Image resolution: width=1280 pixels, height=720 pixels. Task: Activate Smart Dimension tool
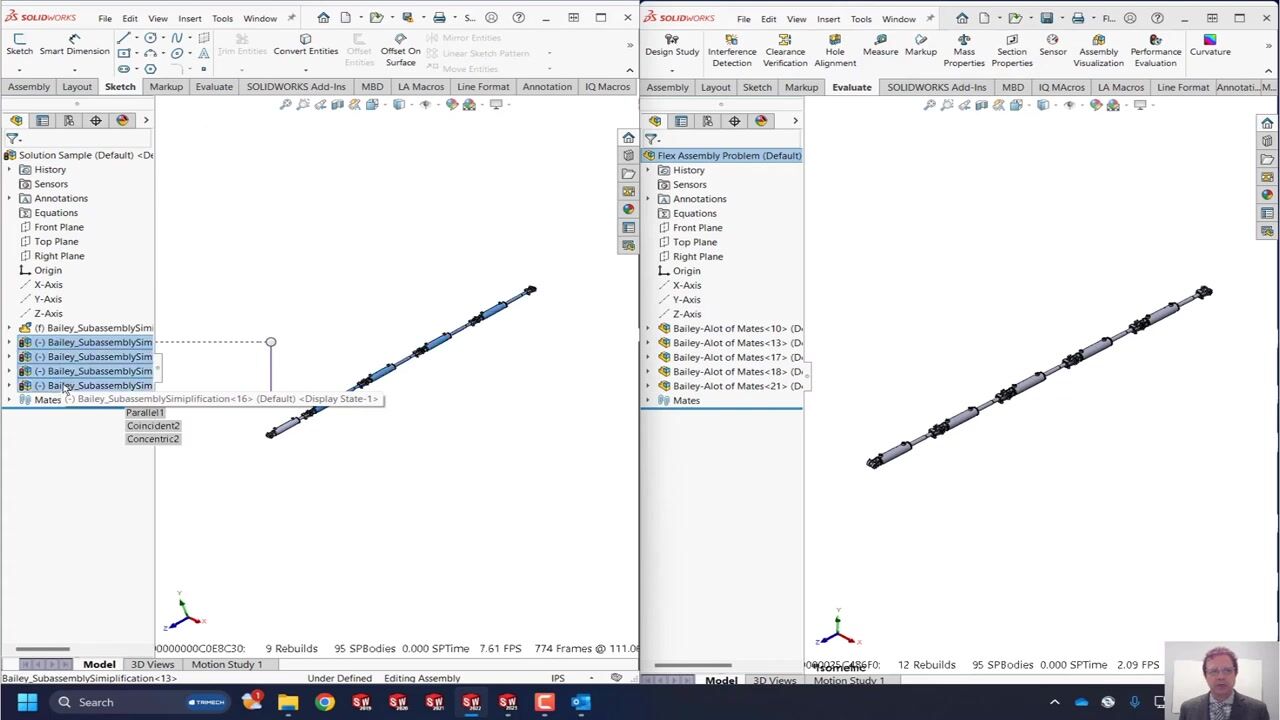point(74,46)
